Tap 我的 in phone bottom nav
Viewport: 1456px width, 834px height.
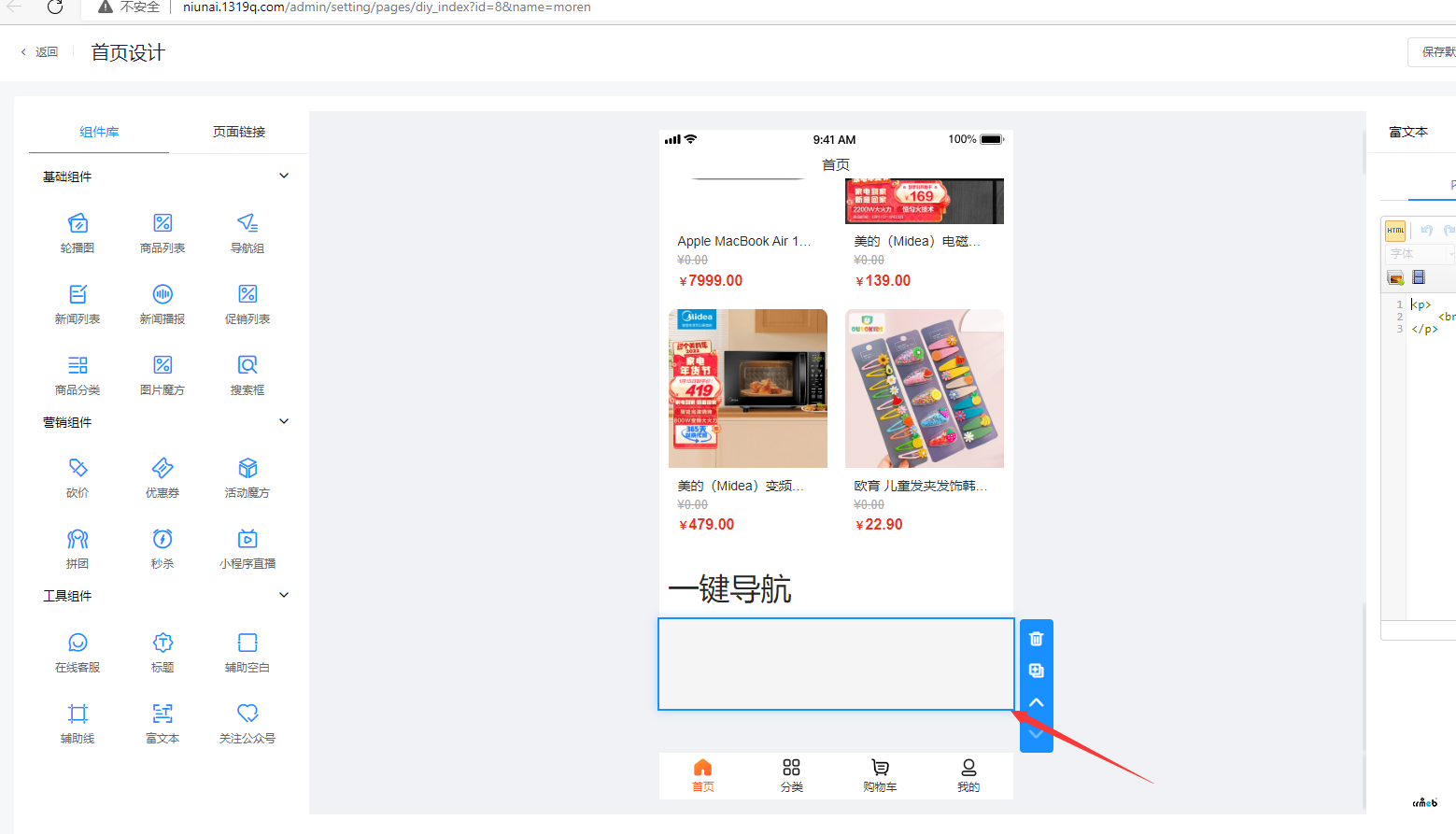(x=968, y=775)
